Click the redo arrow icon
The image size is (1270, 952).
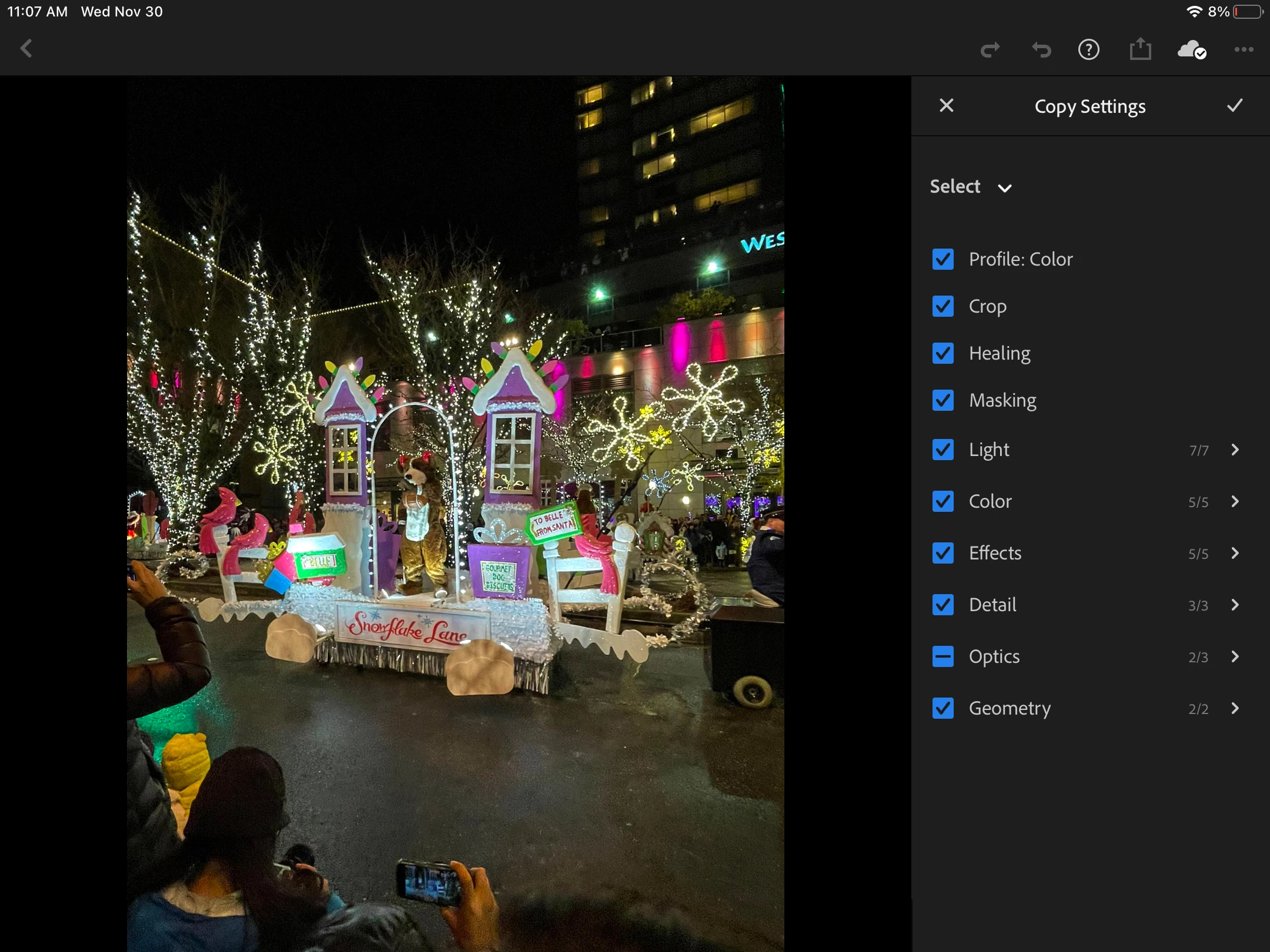[990, 50]
